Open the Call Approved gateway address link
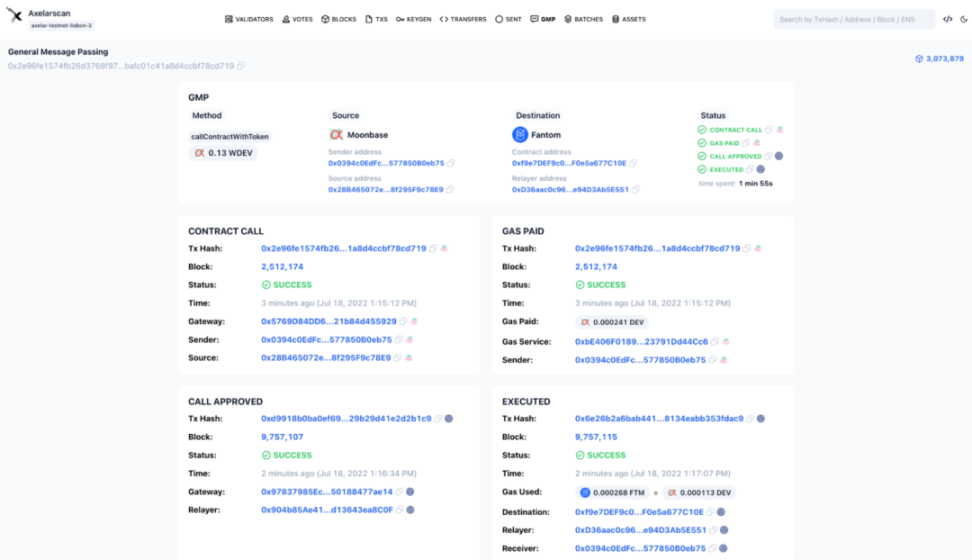The height and width of the screenshot is (560, 972). (326, 491)
